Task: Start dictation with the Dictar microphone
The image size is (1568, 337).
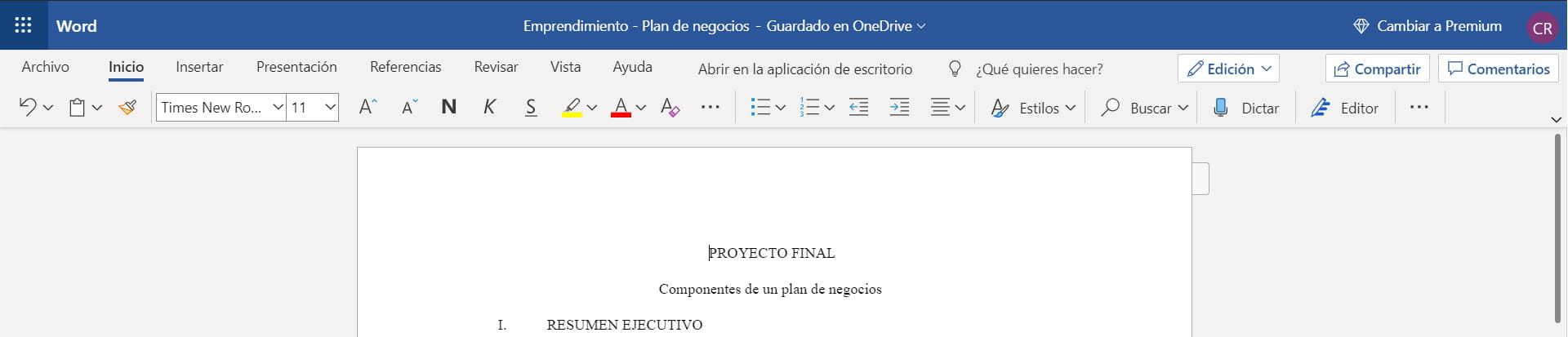Action: [x=1245, y=108]
